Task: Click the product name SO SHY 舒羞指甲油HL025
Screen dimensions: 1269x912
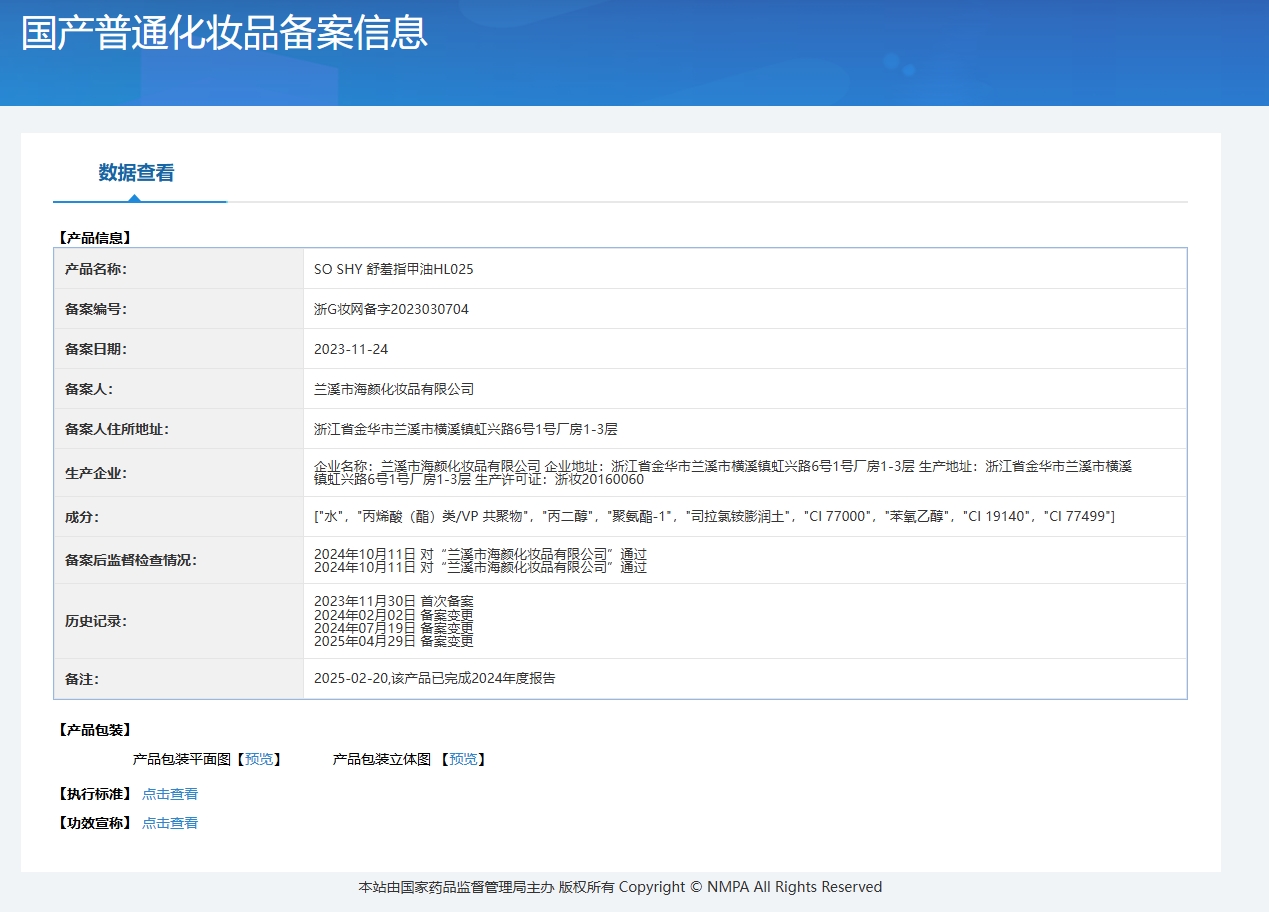Action: point(393,269)
